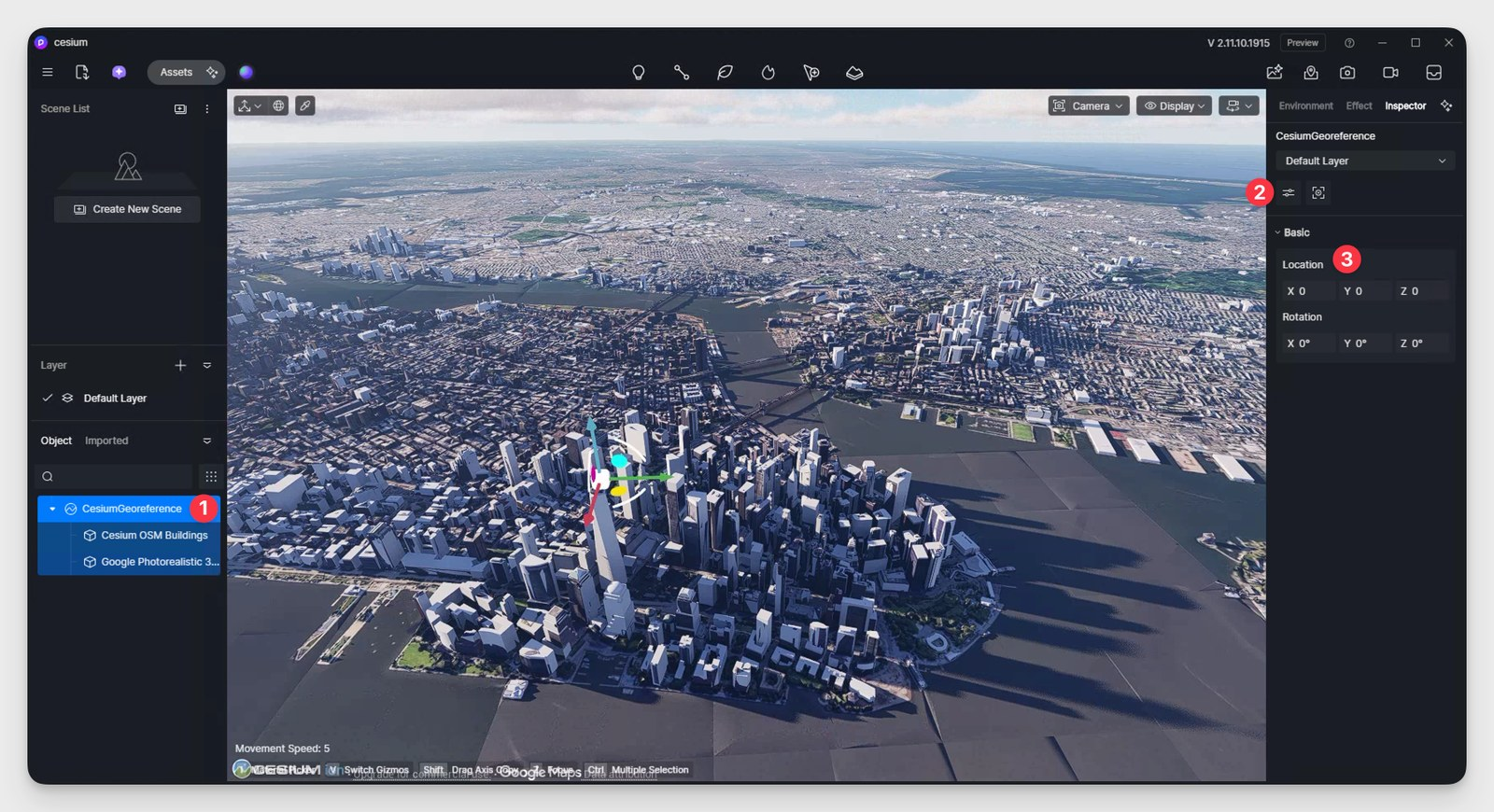Switch to the Inspector tab
This screenshot has height=812, width=1494.
coord(1405,105)
